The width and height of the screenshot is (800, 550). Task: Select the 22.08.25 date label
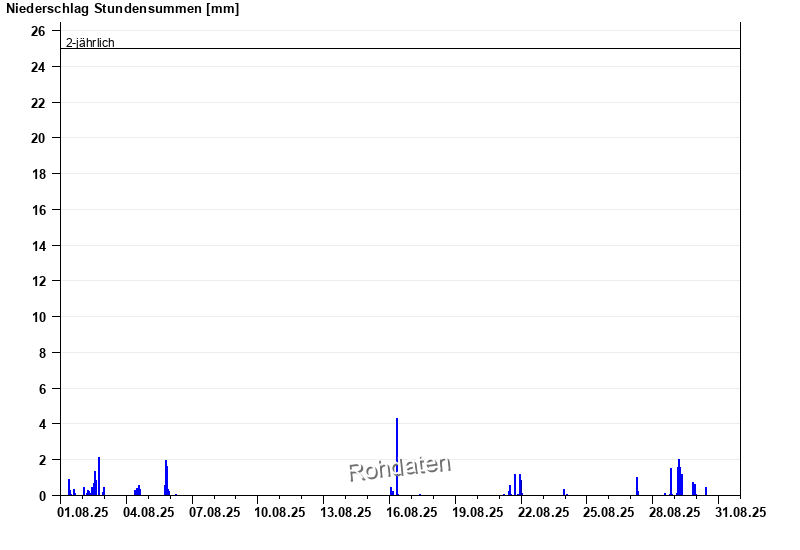pyautogui.click(x=543, y=512)
